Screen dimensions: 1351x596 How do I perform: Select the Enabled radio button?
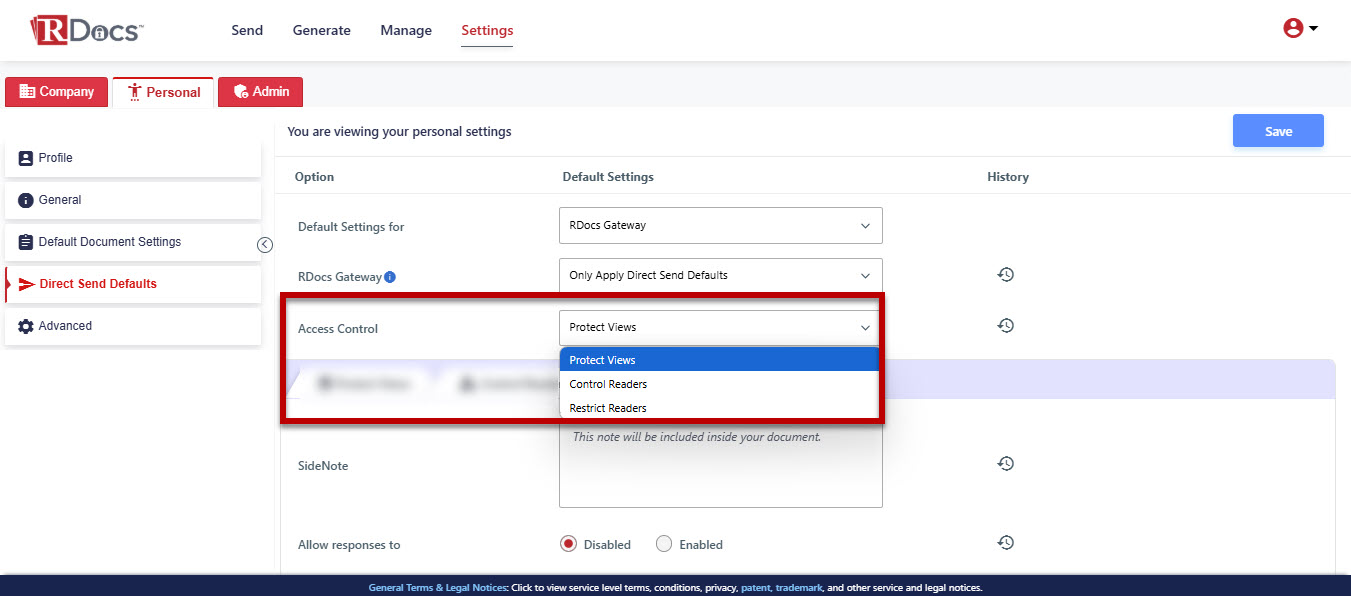pyautogui.click(x=664, y=544)
